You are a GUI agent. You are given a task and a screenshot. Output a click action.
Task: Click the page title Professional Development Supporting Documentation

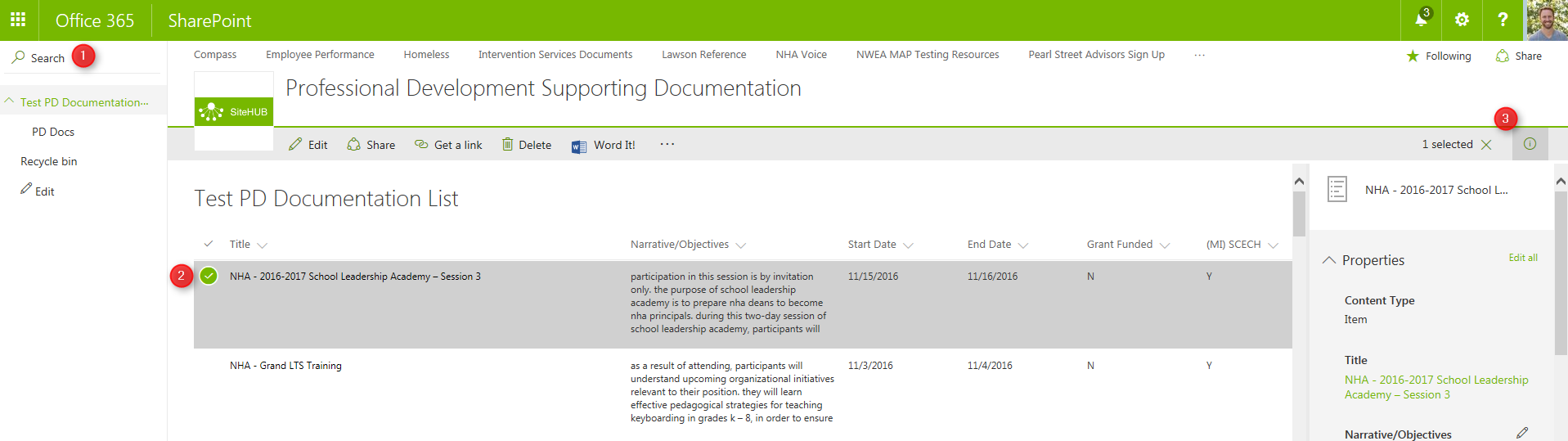(x=543, y=88)
